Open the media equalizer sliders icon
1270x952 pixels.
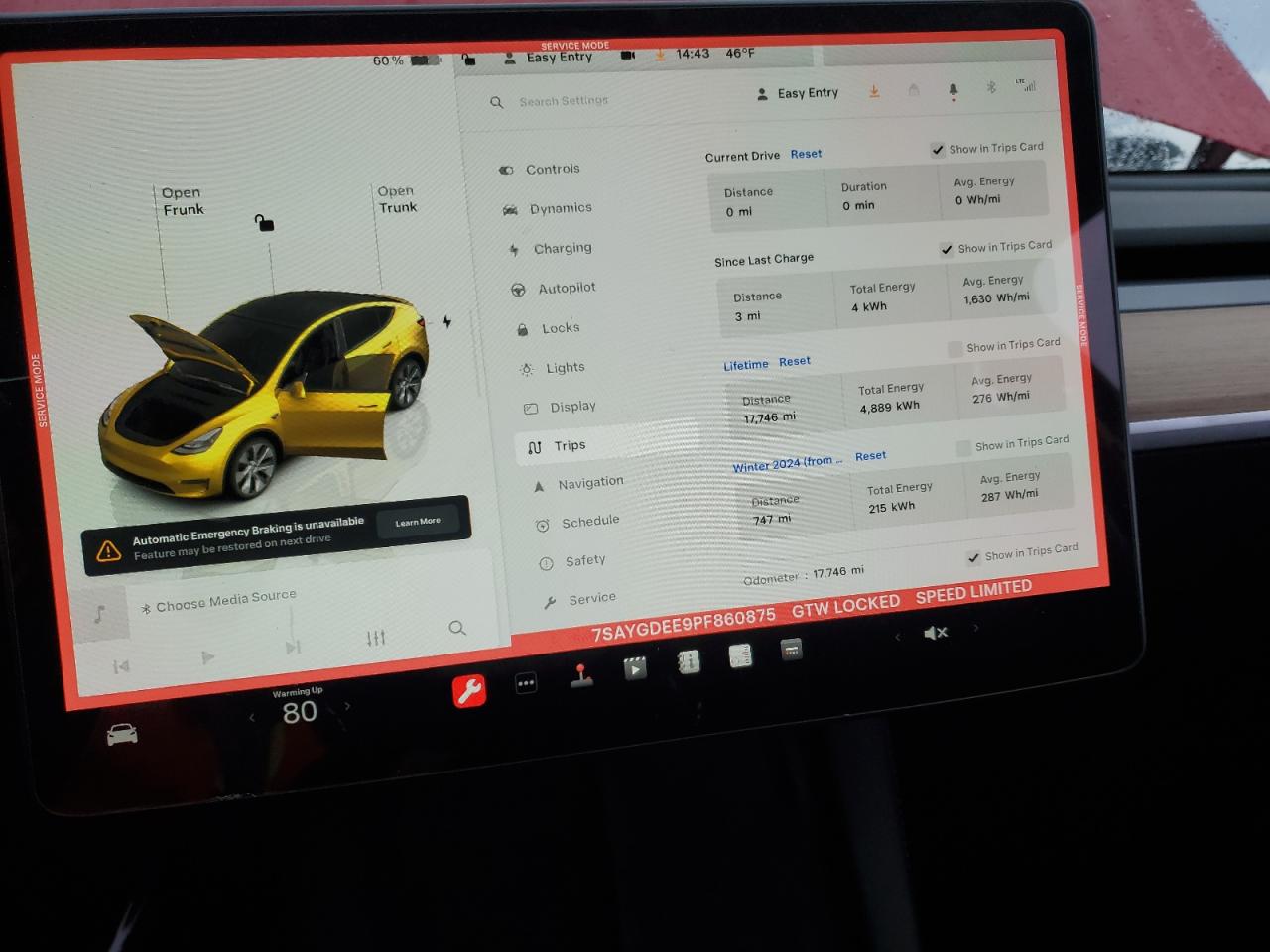click(375, 638)
